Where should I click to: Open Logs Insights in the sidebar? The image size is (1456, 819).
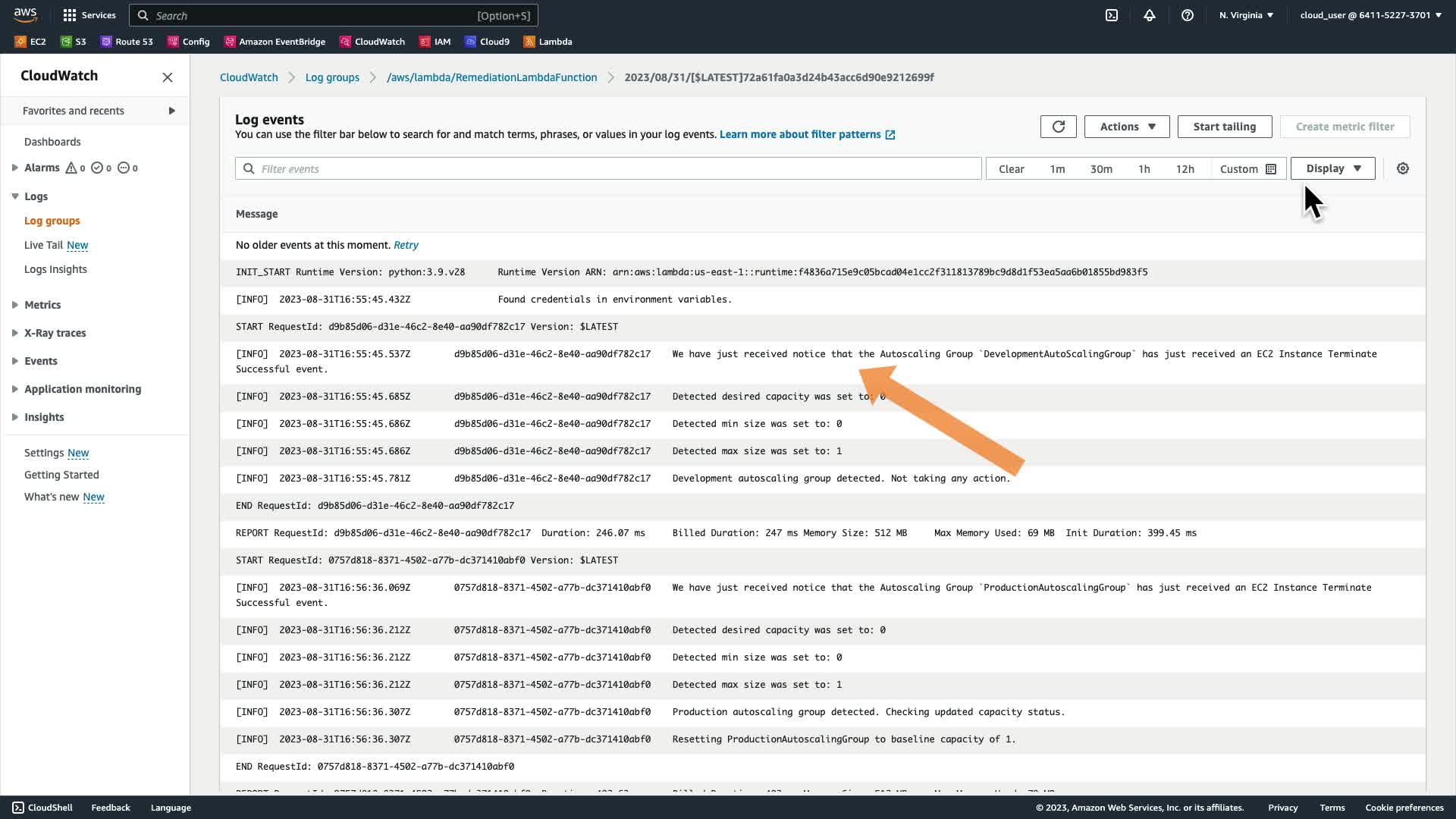coord(55,269)
